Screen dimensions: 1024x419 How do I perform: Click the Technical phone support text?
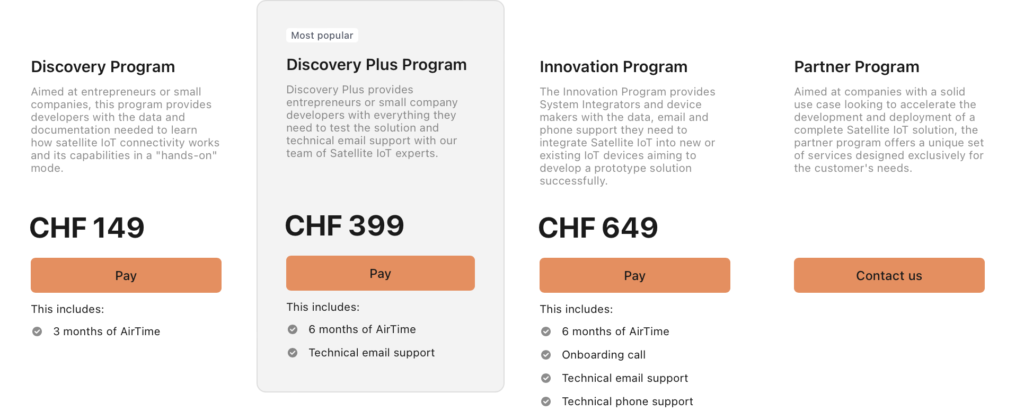coord(628,402)
